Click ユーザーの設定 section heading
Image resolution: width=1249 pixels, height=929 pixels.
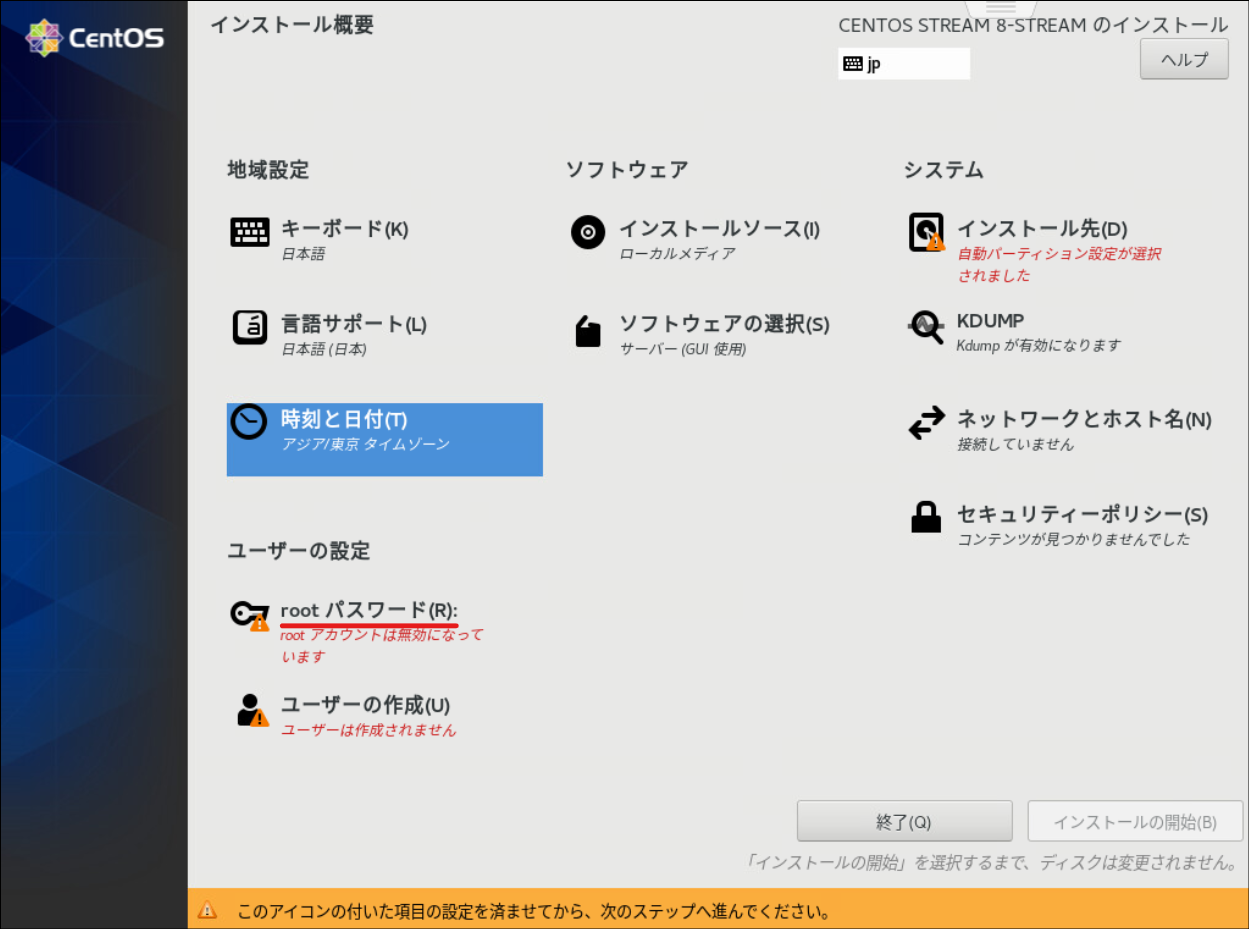pos(299,551)
